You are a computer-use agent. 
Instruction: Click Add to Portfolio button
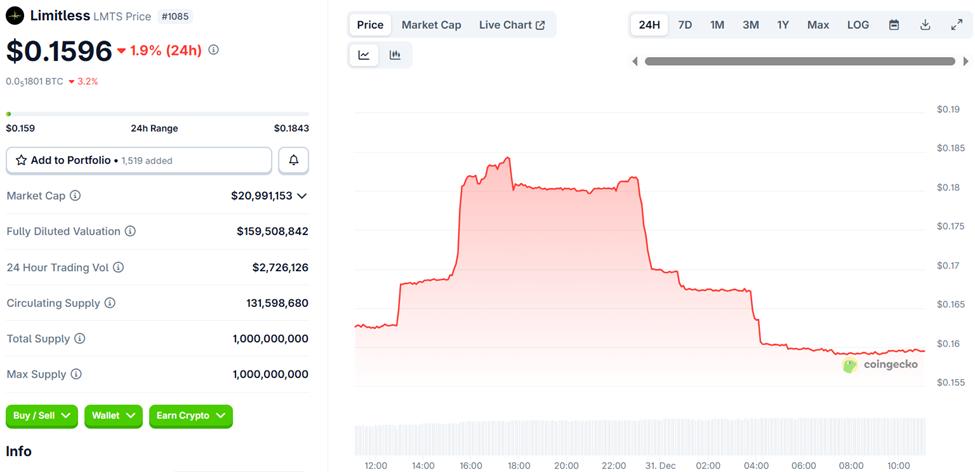tap(139, 160)
